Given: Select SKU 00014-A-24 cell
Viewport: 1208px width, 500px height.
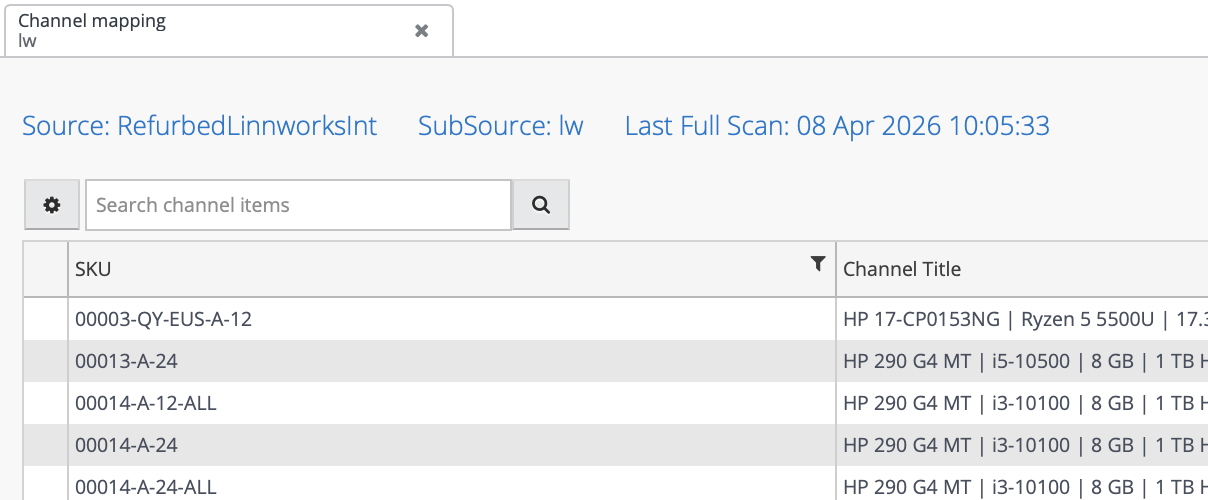Looking at the screenshot, I should pos(452,445).
